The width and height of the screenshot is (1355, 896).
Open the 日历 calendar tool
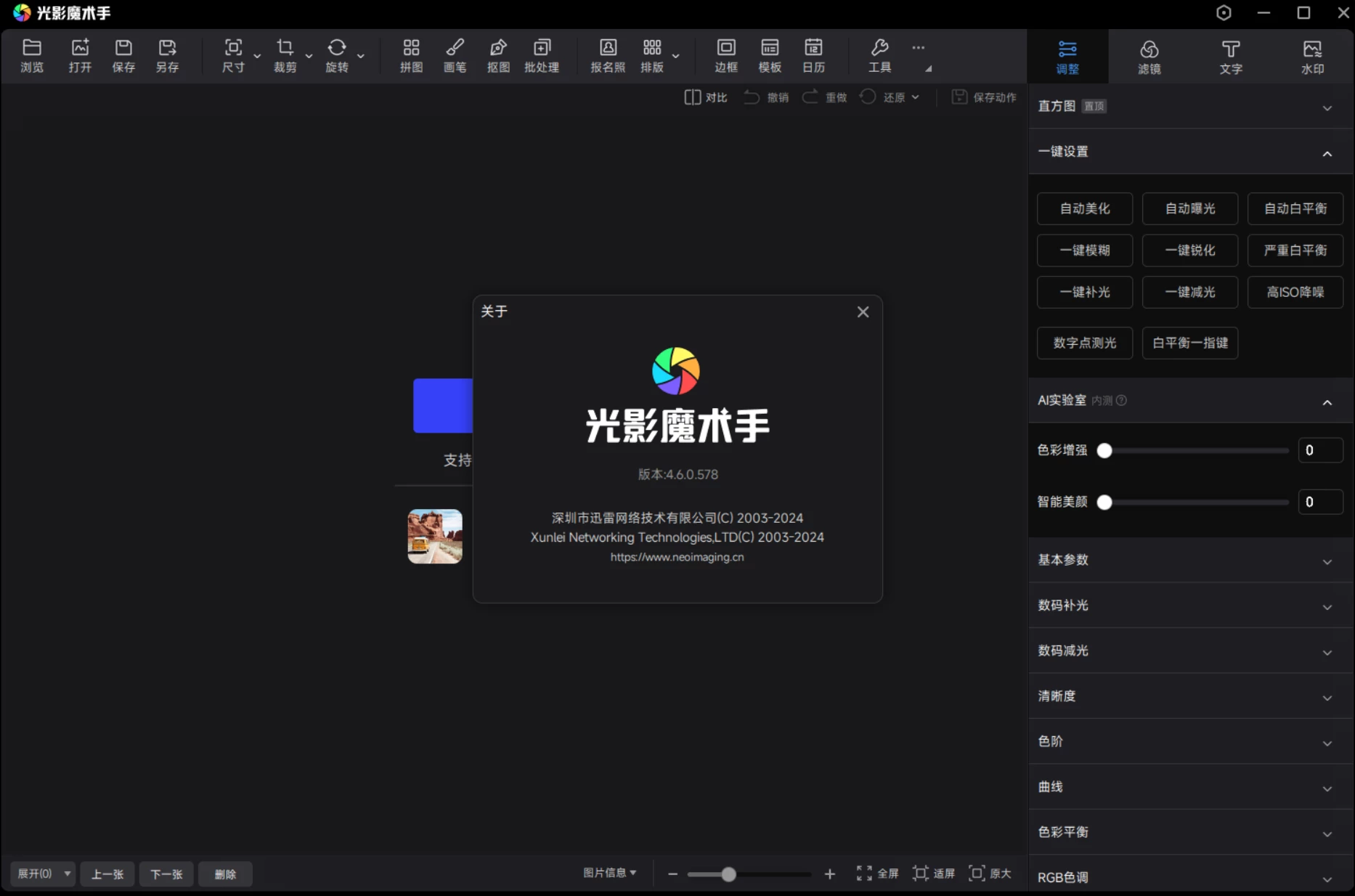tap(813, 56)
